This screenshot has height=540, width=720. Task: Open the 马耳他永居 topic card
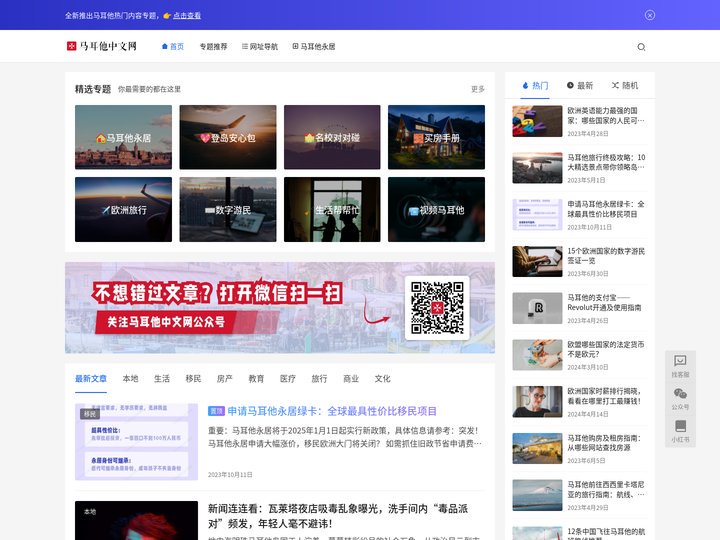click(x=124, y=137)
